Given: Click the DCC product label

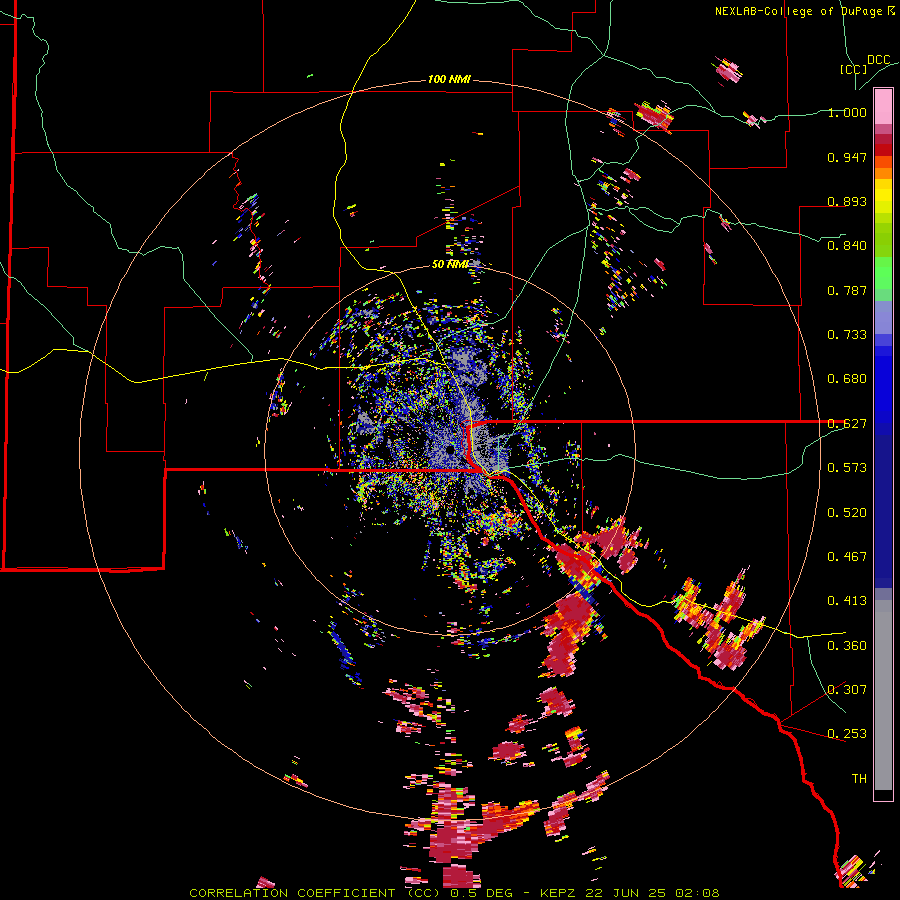Looking at the screenshot, I should click(x=879, y=60).
